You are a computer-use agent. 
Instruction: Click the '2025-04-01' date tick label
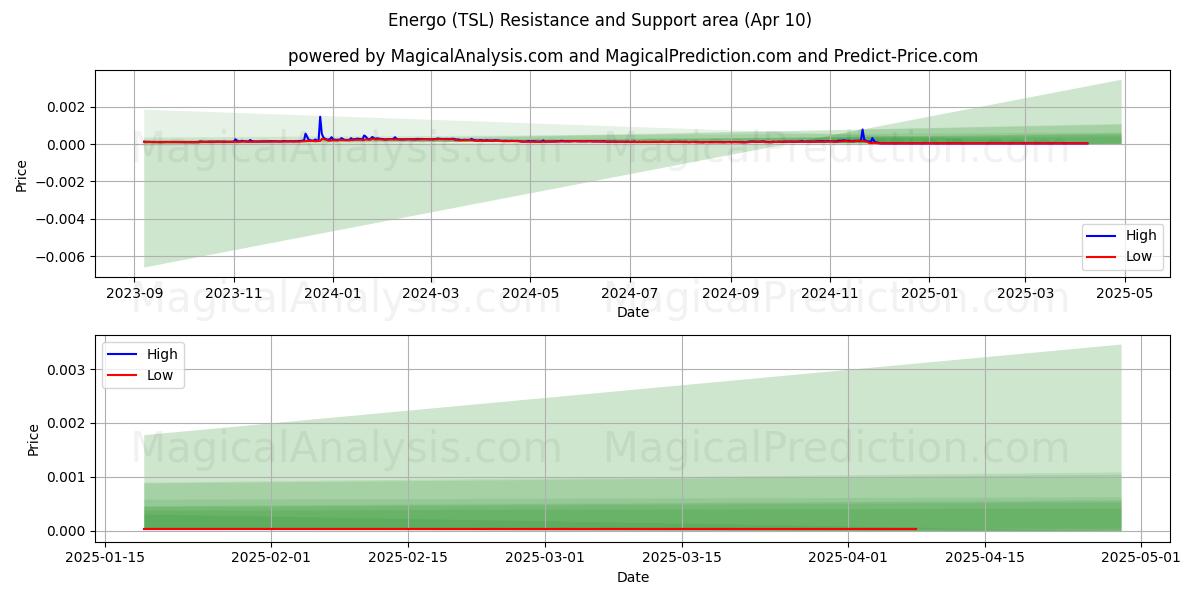(848, 559)
